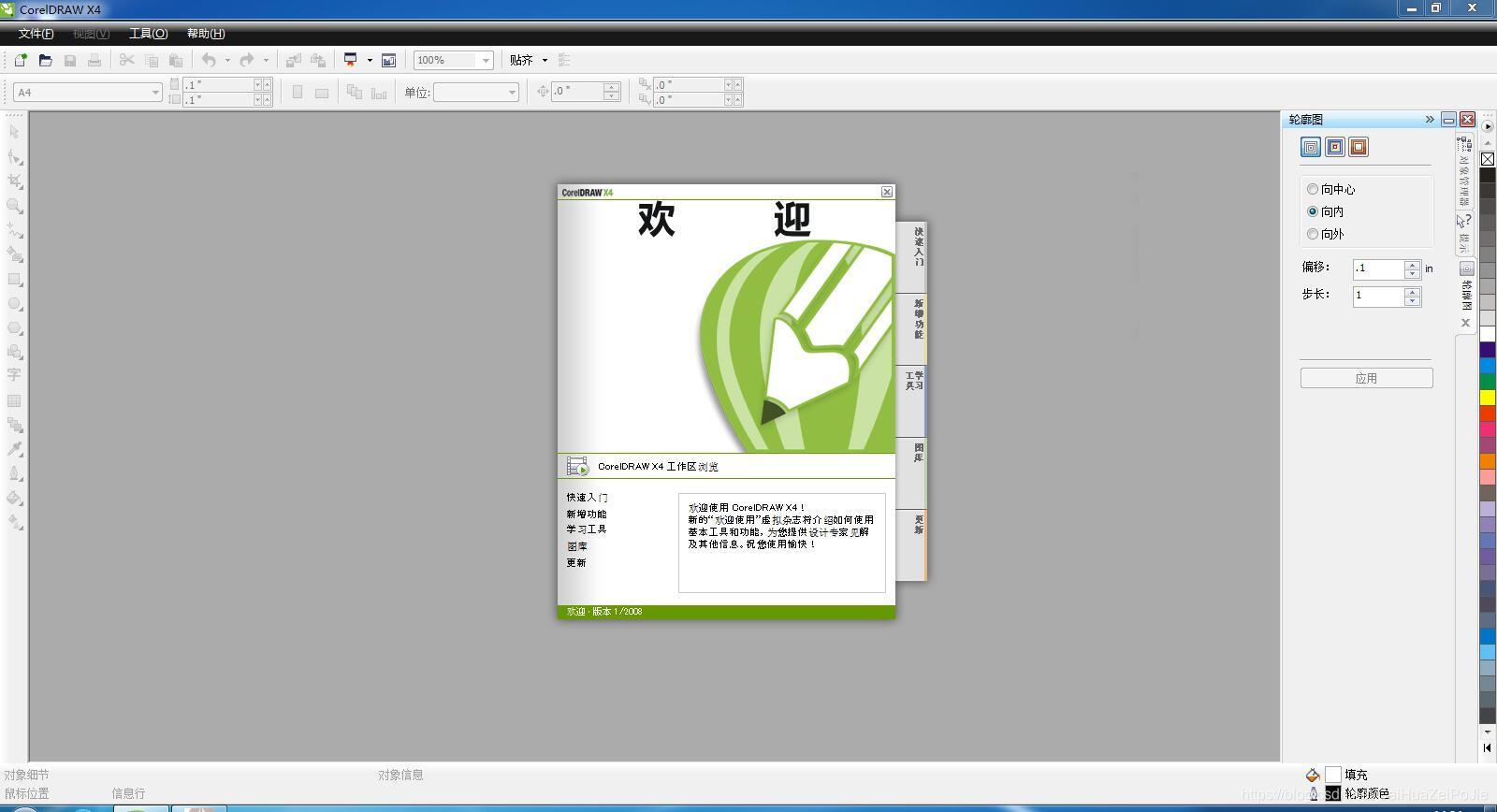The height and width of the screenshot is (812, 1497).
Task: Click the Save floppy disk icon
Action: (70, 60)
